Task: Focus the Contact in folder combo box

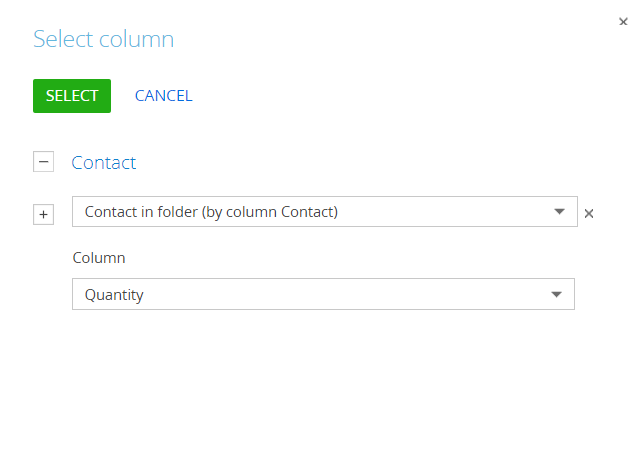Action: [x=325, y=212]
